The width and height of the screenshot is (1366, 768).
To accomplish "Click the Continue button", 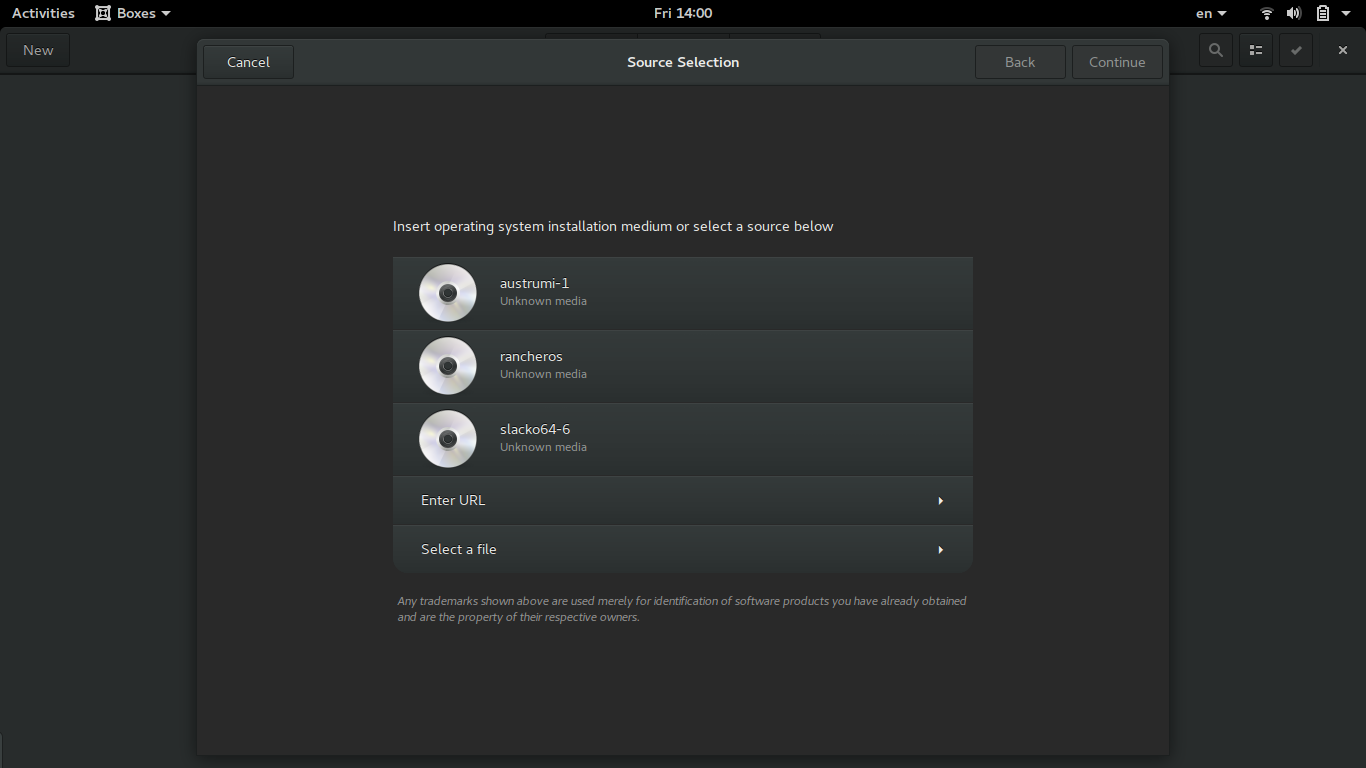I will (x=1117, y=62).
